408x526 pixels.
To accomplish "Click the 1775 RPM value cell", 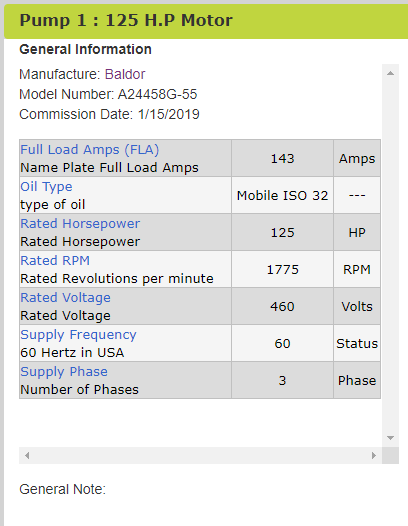I will click(x=282, y=269).
